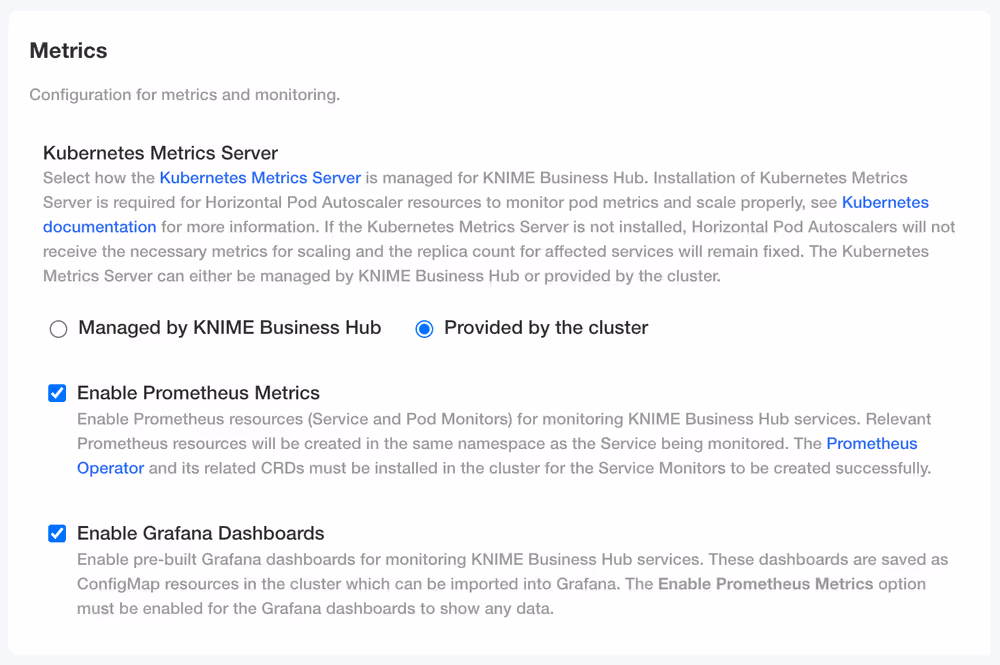
Task: Click the Enable Prometheus Metrics checkbox label
Action: (198, 393)
